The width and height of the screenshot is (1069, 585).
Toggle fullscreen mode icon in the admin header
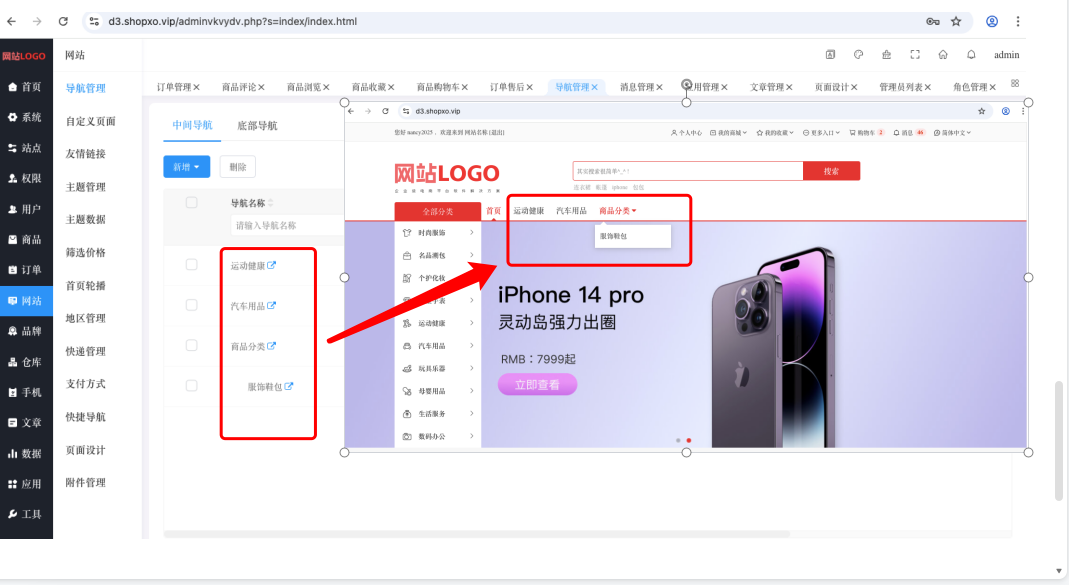pyautogui.click(x=915, y=55)
